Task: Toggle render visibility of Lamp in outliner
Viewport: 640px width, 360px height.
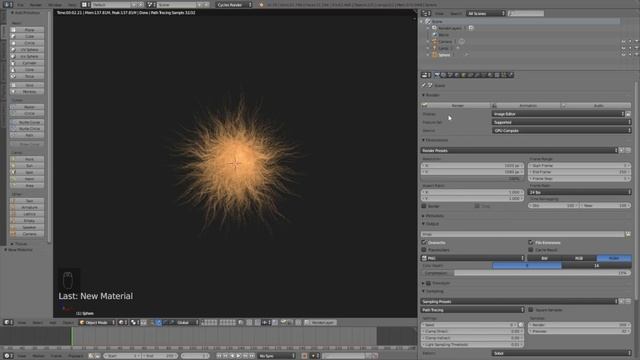Action: (636, 48)
